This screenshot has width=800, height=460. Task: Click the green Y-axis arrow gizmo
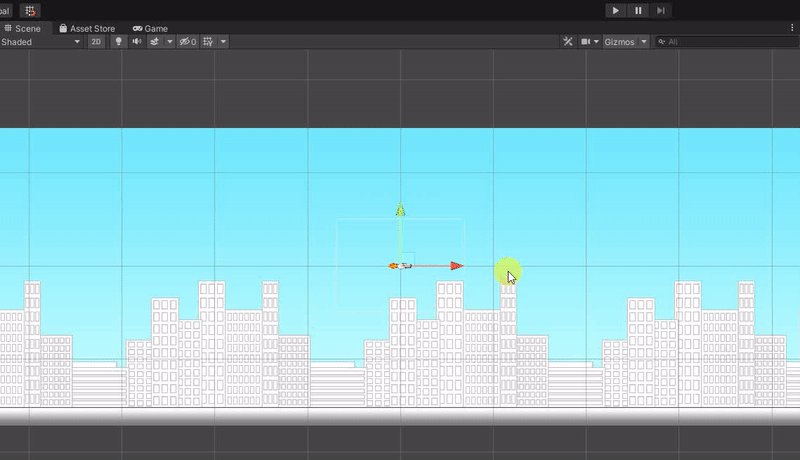[400, 211]
